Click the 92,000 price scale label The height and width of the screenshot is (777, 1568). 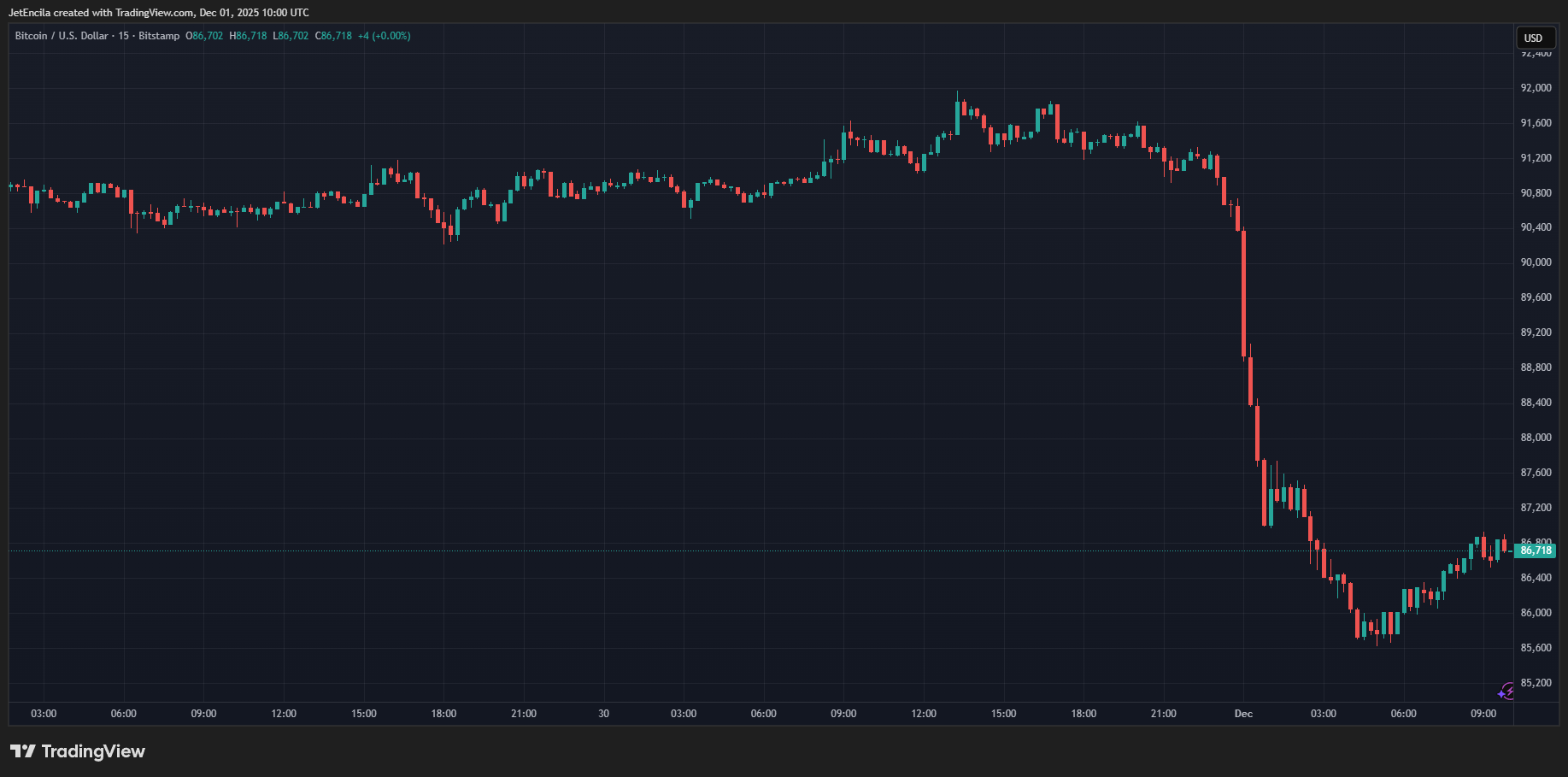1536,88
